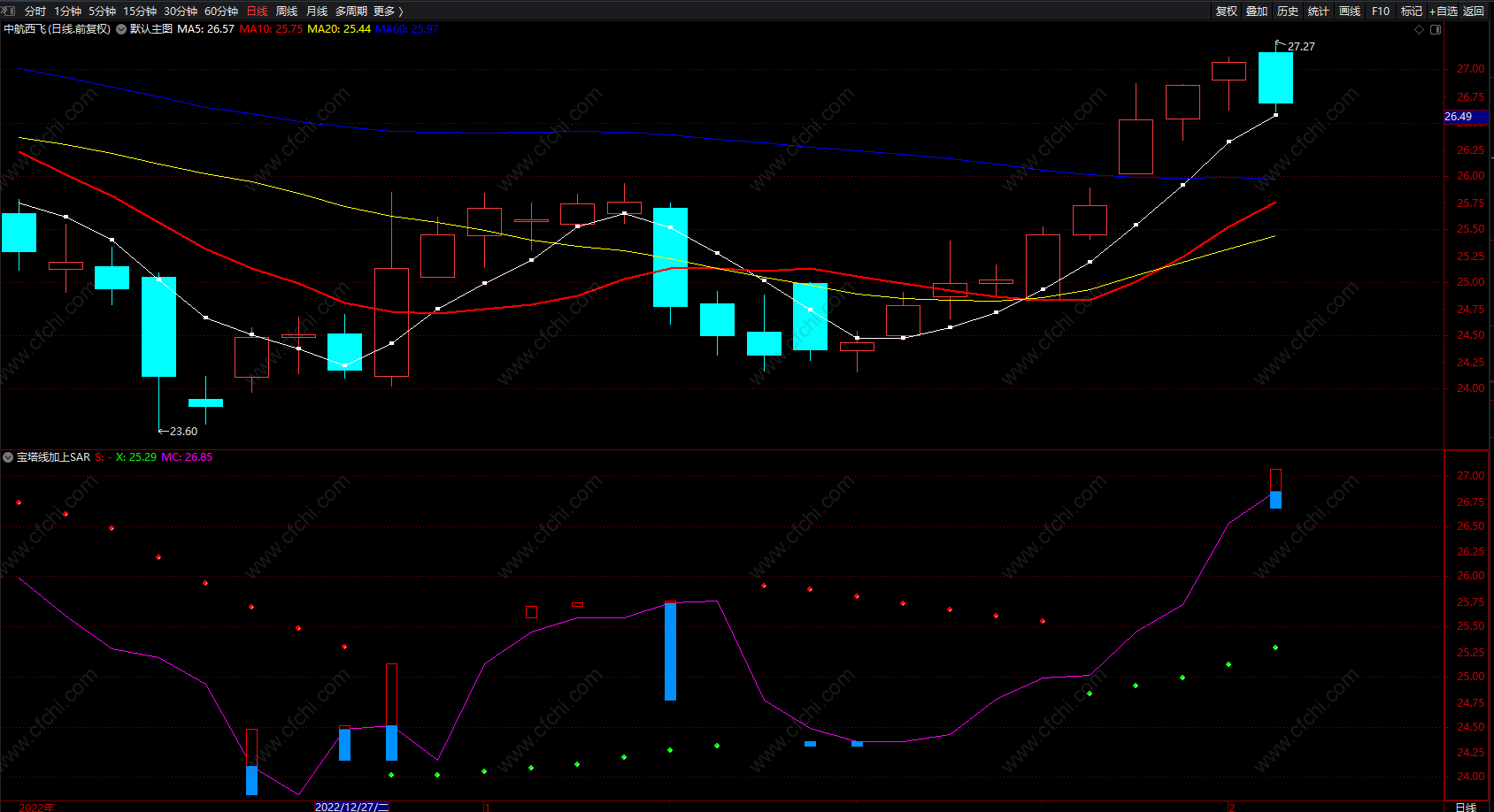The height and width of the screenshot is (812, 1494).
Task: Open the 多周期 multi-period view
Action: [351, 11]
